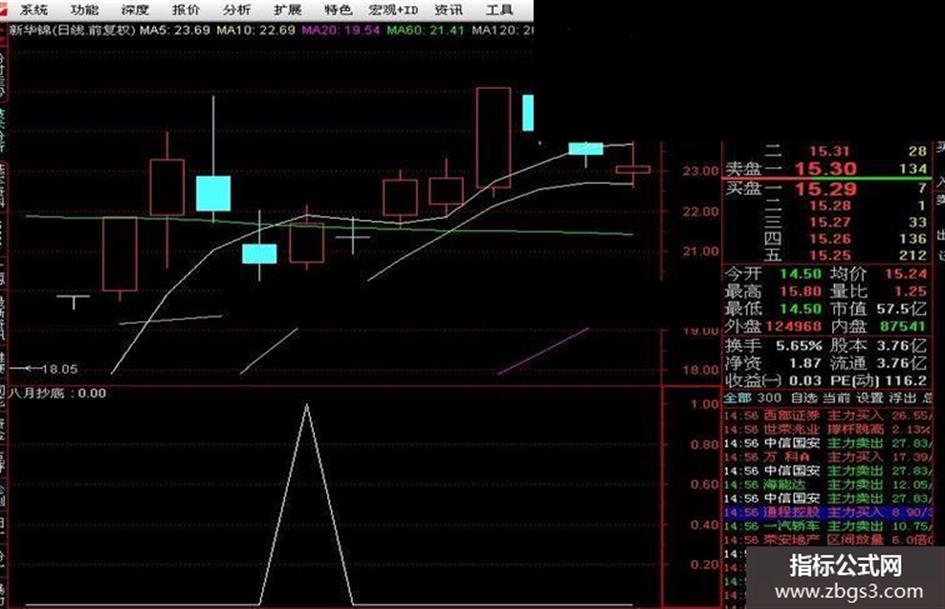Screen dimensions: 945x609
Task: Click the 换手 value 5.65%
Action: pyautogui.click(x=799, y=346)
